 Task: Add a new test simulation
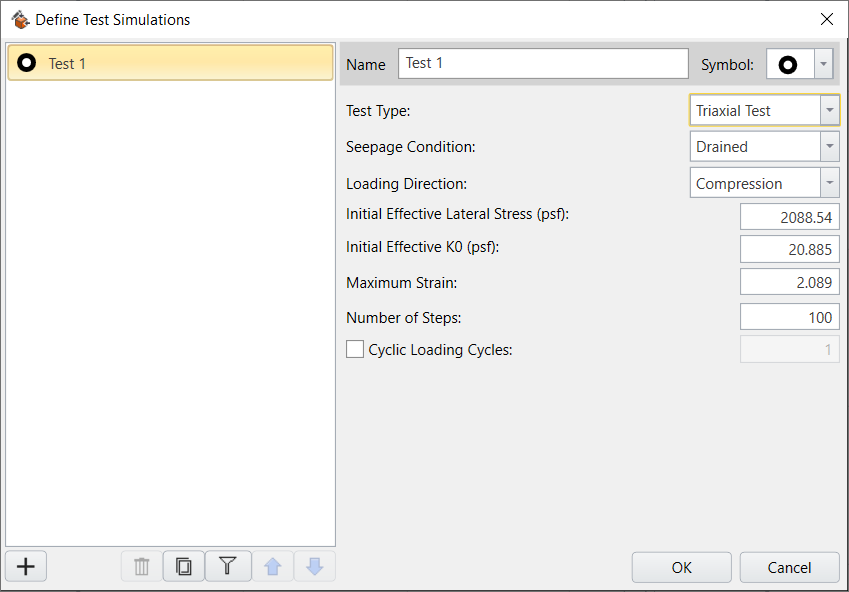[25, 566]
